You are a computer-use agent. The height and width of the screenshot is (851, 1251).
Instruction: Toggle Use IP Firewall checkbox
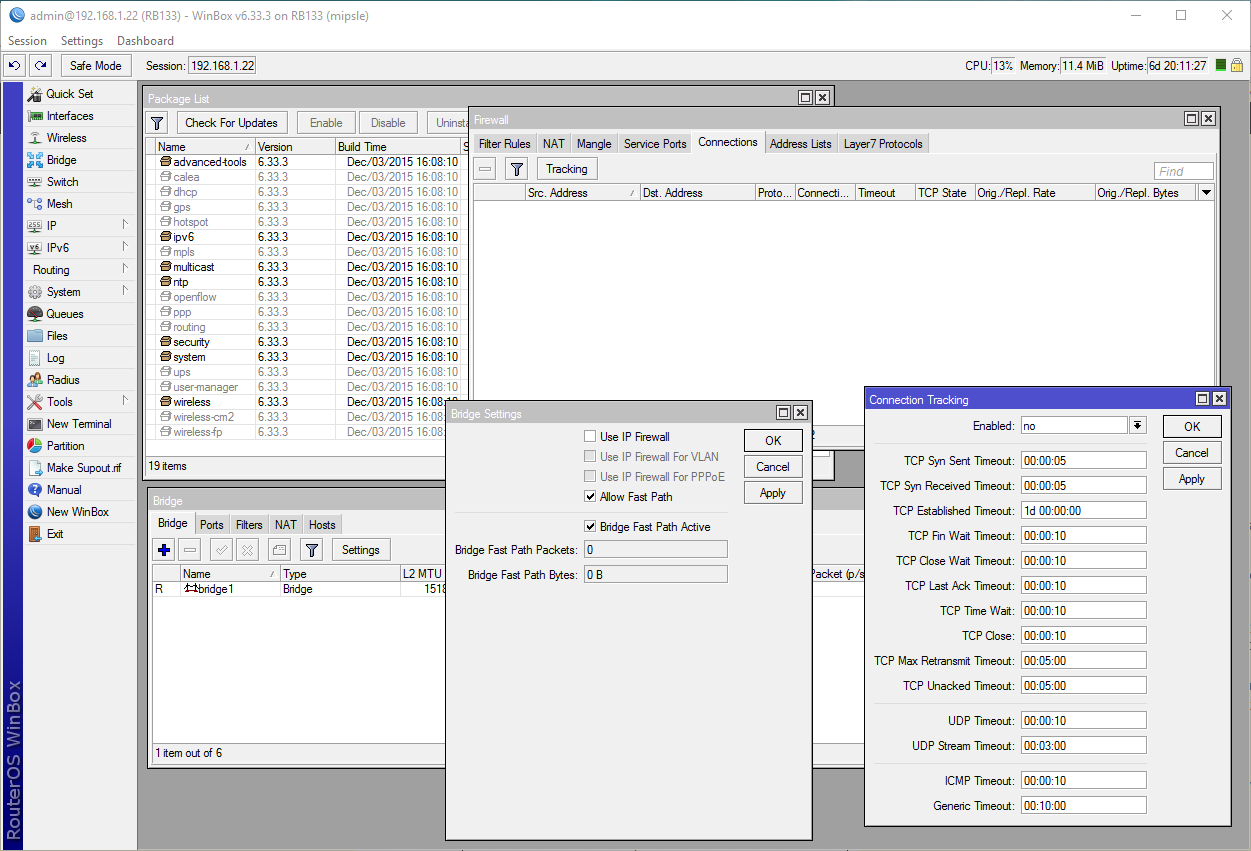tap(590, 437)
